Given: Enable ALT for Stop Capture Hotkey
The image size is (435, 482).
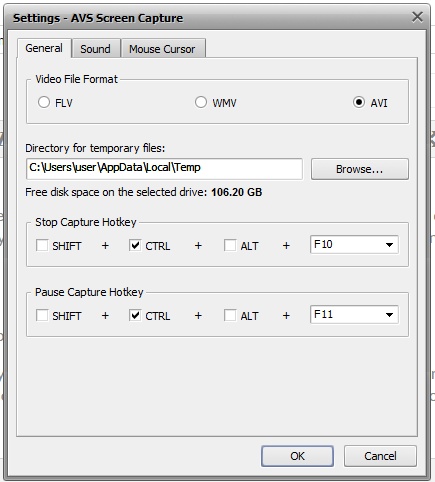Looking at the screenshot, I should click(x=230, y=245).
